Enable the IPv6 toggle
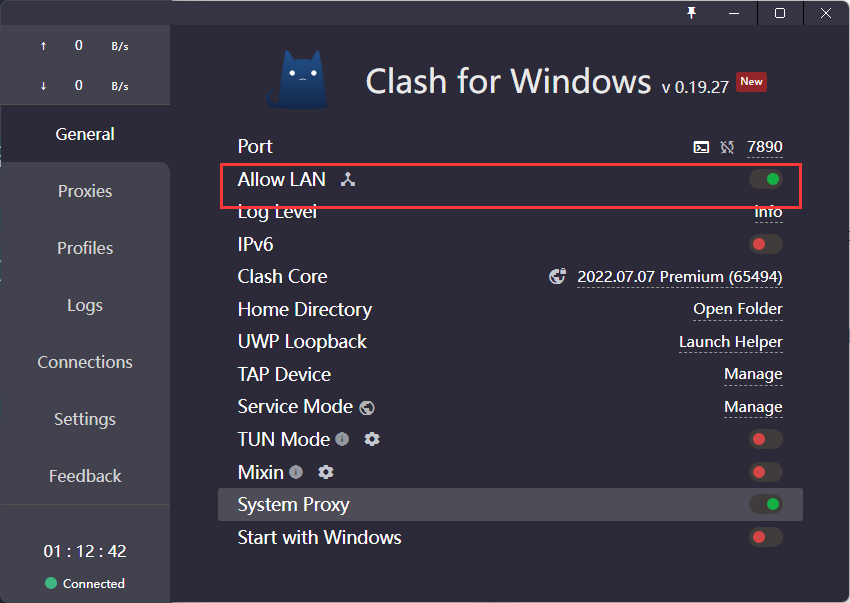Image resolution: width=850 pixels, height=603 pixels. tap(766, 244)
